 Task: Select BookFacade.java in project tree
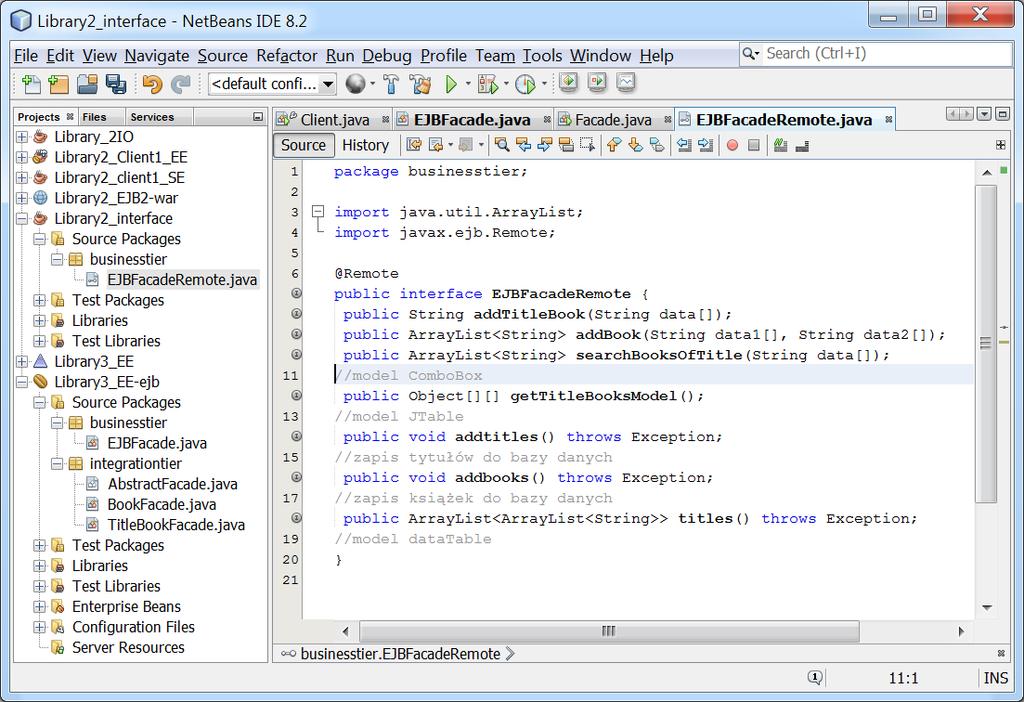(161, 504)
